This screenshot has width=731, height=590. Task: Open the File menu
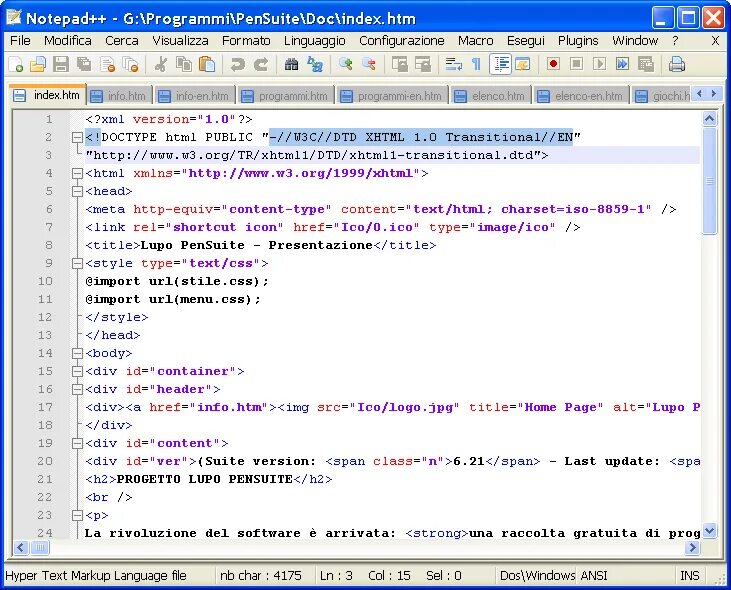point(20,41)
